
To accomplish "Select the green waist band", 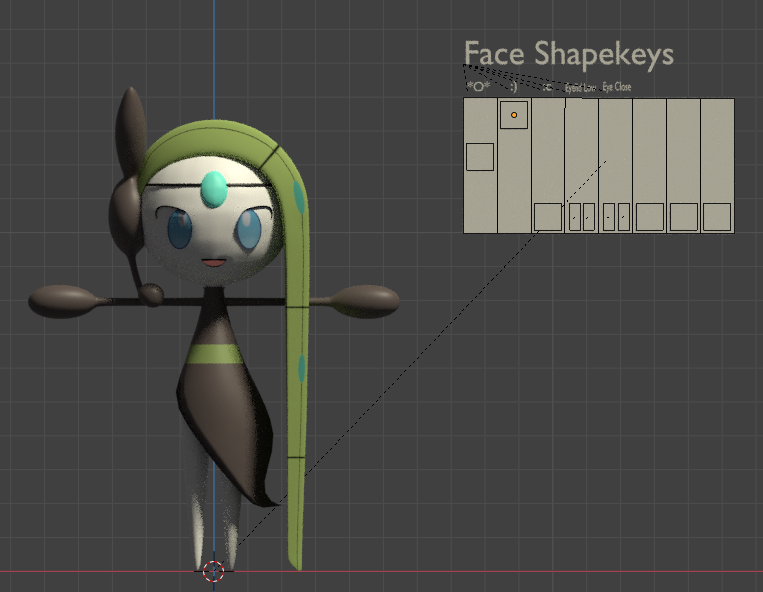I will pos(215,355).
